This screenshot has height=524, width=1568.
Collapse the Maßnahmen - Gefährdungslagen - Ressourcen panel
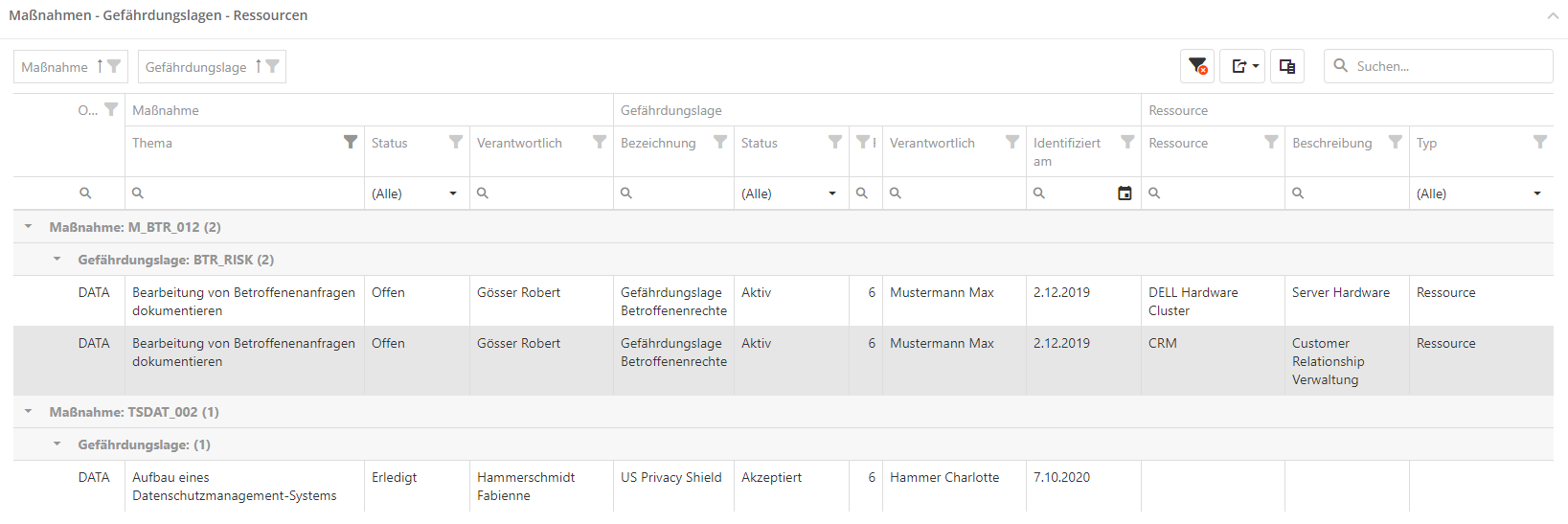click(x=1552, y=16)
